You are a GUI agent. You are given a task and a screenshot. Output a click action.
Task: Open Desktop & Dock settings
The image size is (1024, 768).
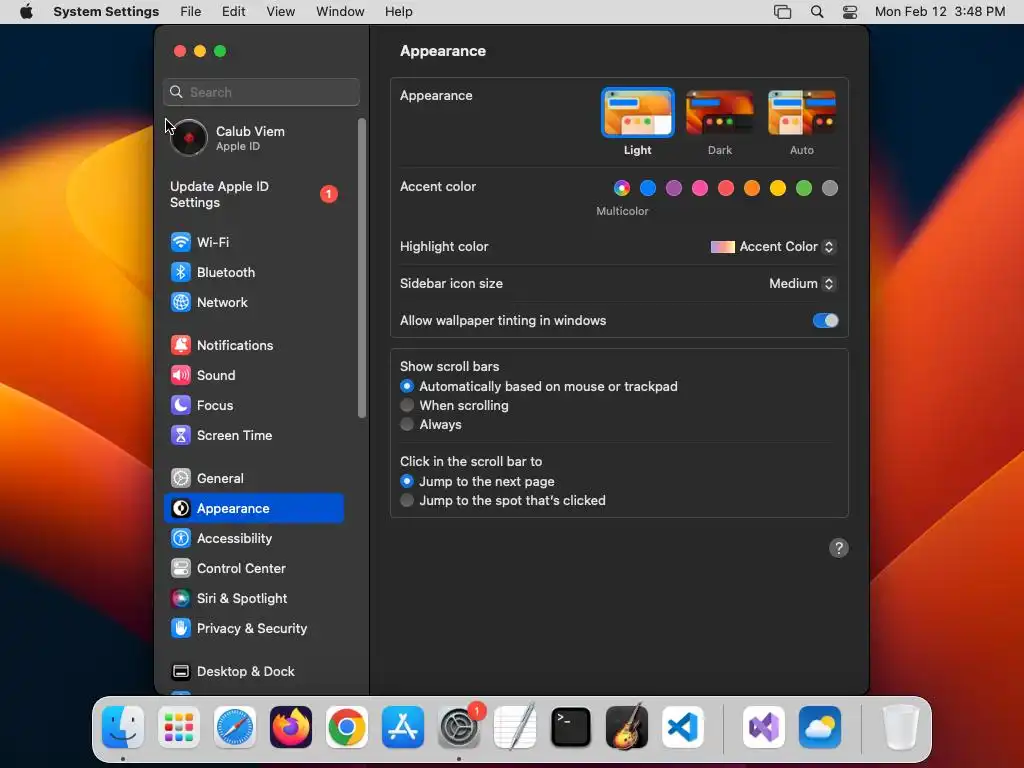click(x=253, y=672)
